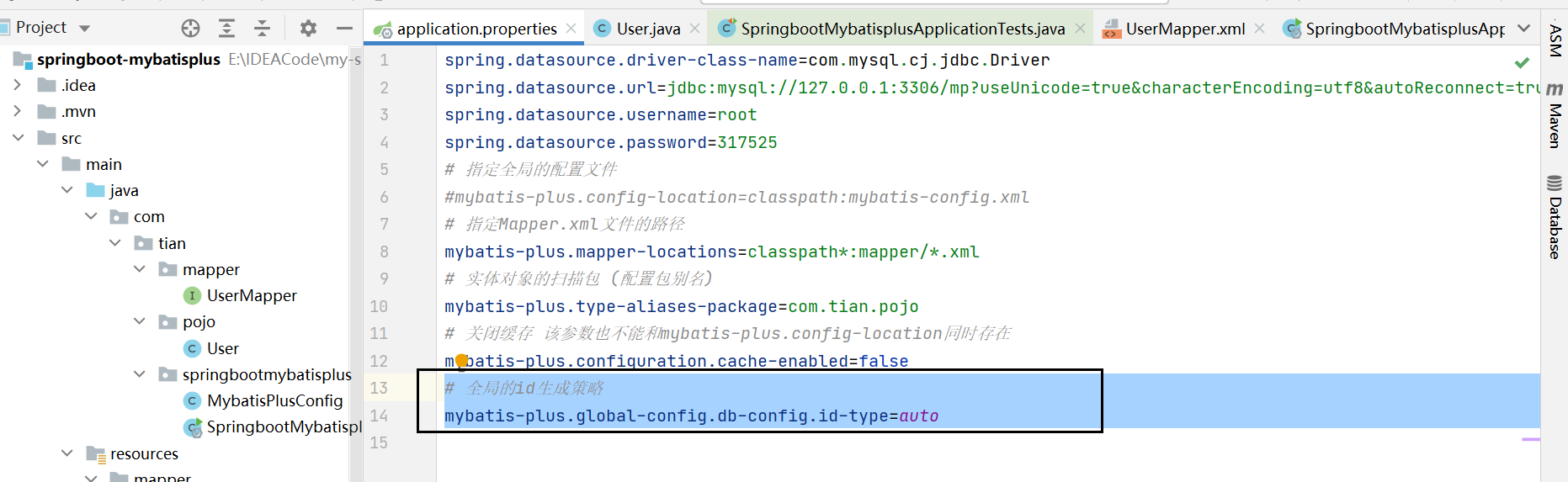This screenshot has height=482, width=1568.
Task: Collapse the mapper package under tian
Action: point(140,269)
